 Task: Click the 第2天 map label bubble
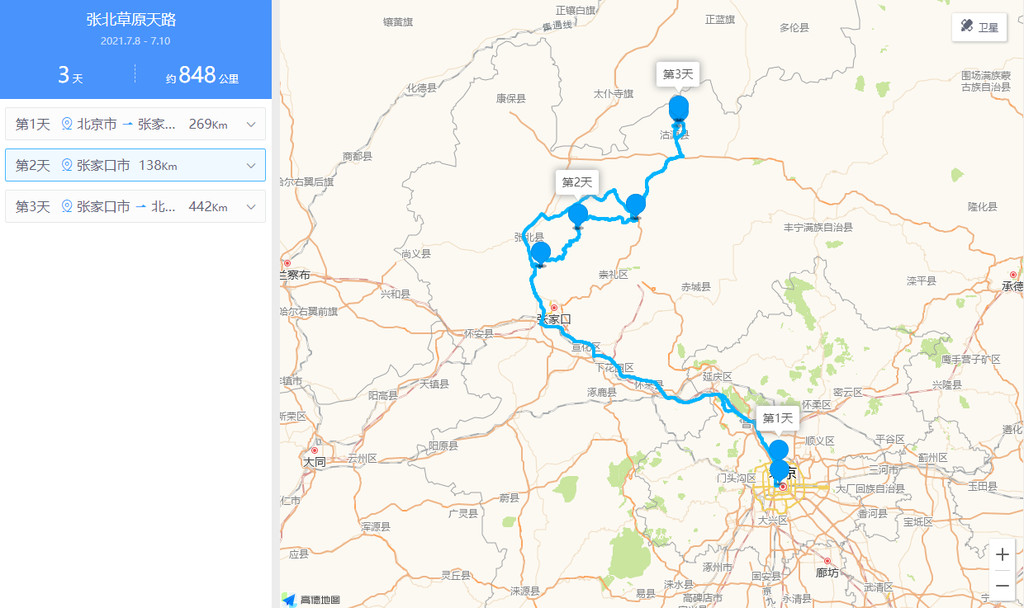coord(577,182)
